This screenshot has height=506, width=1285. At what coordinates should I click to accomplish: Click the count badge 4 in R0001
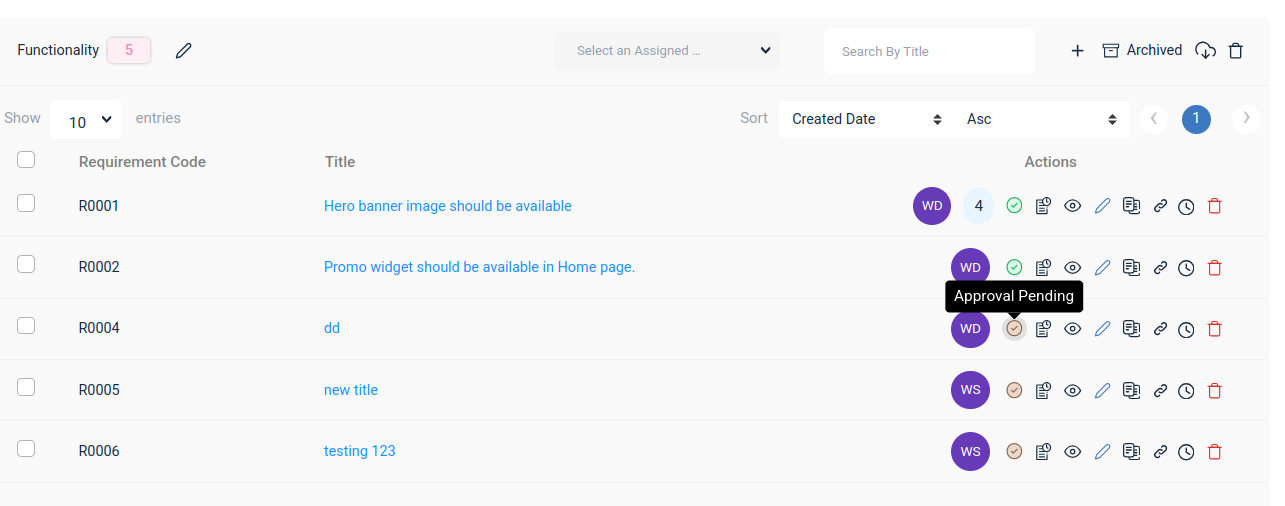point(979,206)
